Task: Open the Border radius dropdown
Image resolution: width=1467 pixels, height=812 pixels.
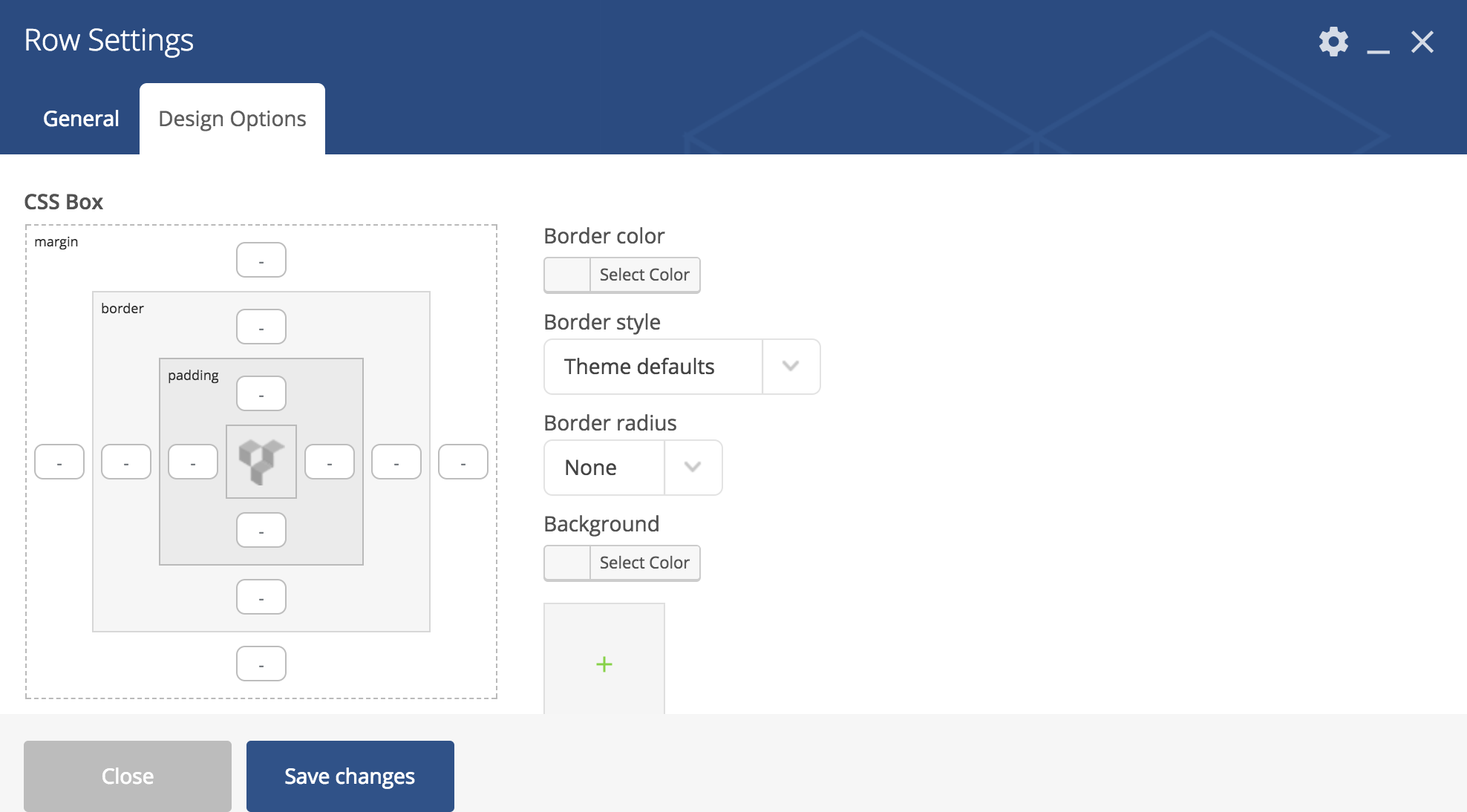Action: click(x=604, y=468)
